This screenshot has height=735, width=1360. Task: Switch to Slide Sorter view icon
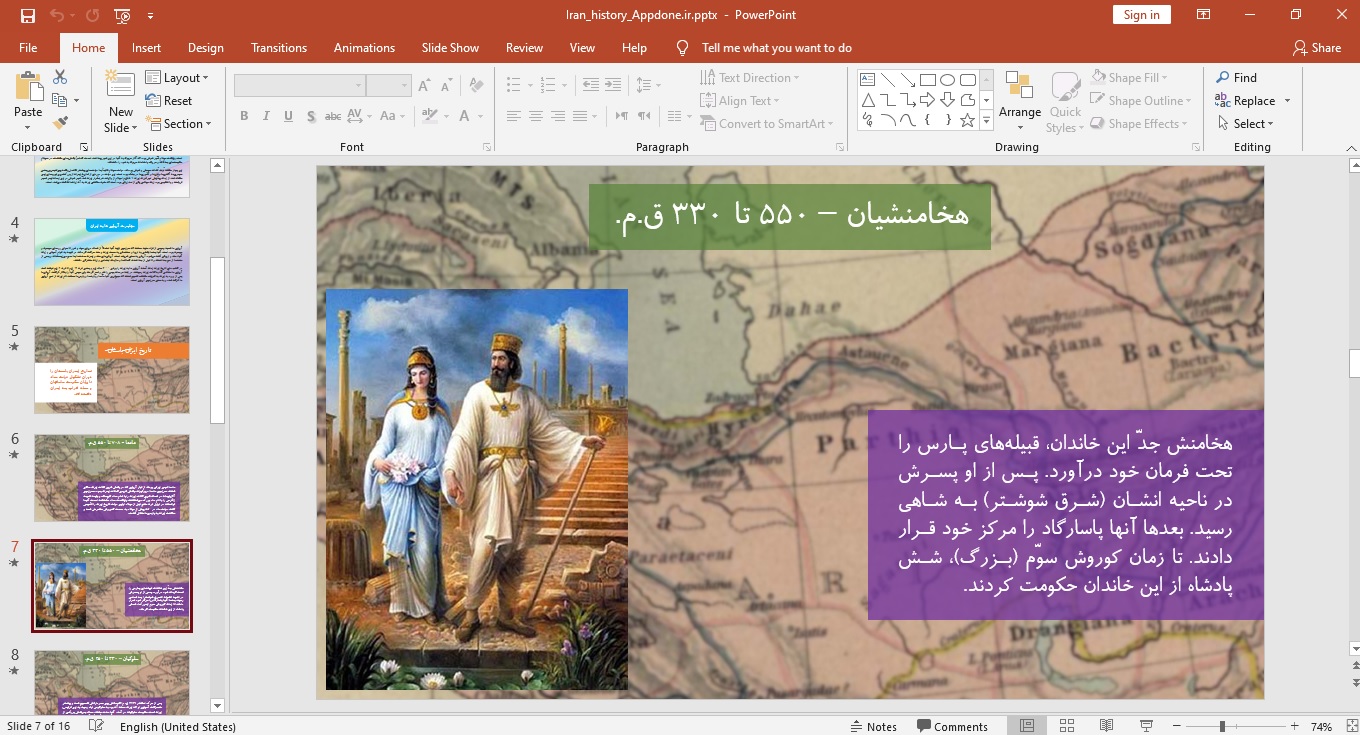click(x=1067, y=726)
